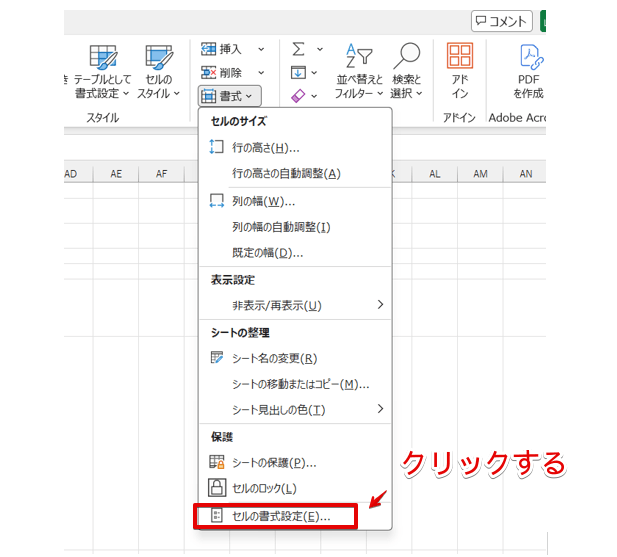Click the column width icon
Image resolution: width=617 pixels, height=557 pixels.
(216, 201)
